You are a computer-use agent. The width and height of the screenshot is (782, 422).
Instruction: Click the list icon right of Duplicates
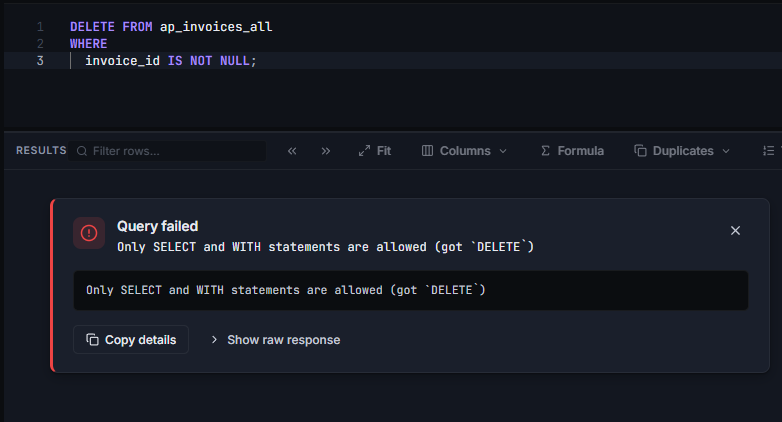(x=769, y=151)
